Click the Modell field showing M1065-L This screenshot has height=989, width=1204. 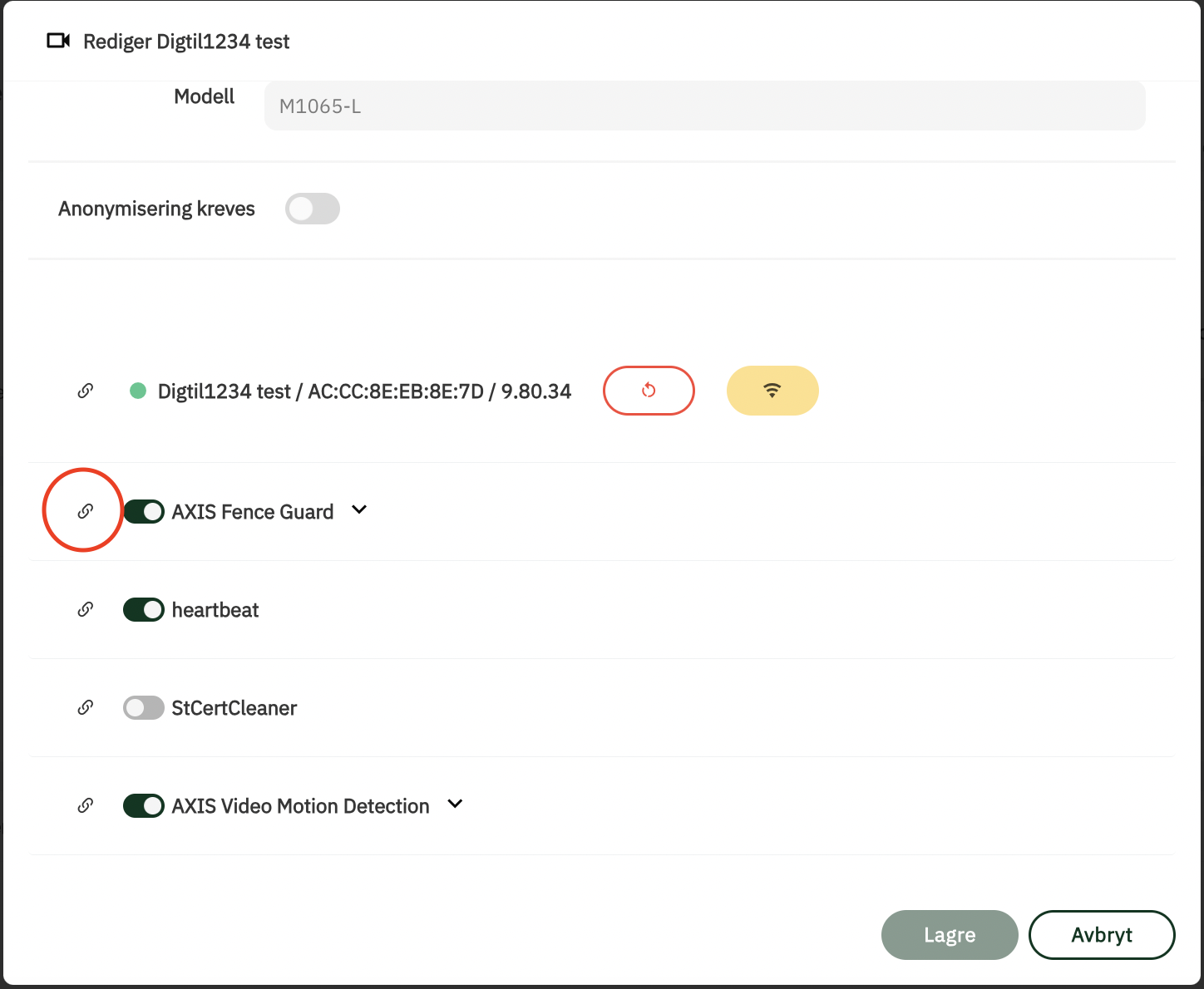pos(705,106)
